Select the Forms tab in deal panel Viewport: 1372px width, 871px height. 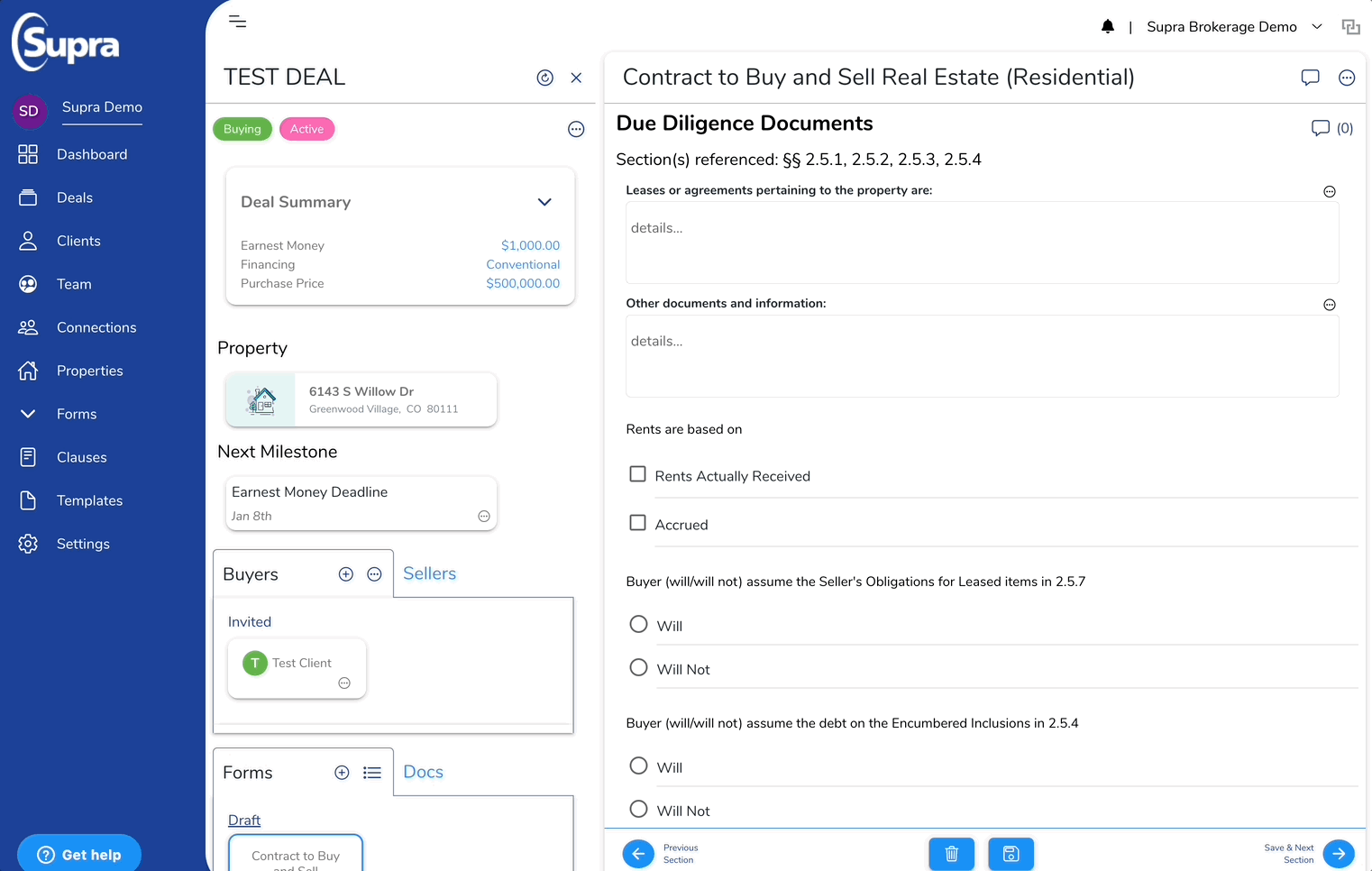248,773
